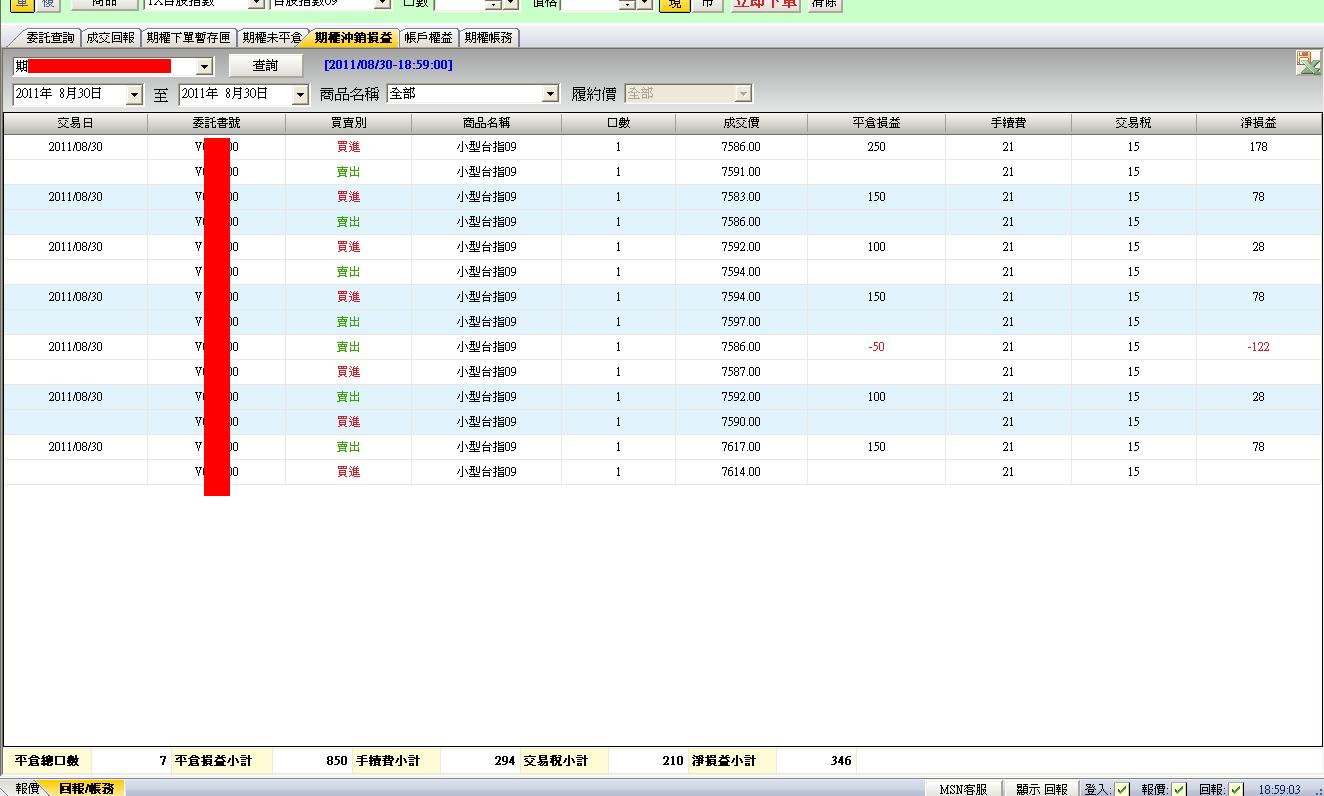1324x796 pixels.
Task: Switch to the bottom 報價 tab
Action: tap(27, 789)
